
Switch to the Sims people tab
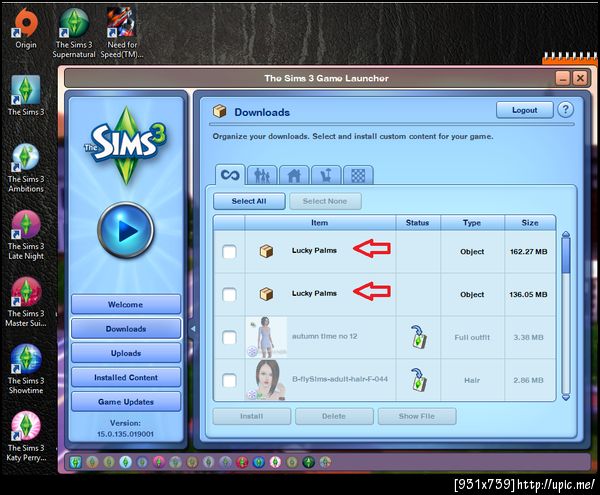[x=262, y=176]
